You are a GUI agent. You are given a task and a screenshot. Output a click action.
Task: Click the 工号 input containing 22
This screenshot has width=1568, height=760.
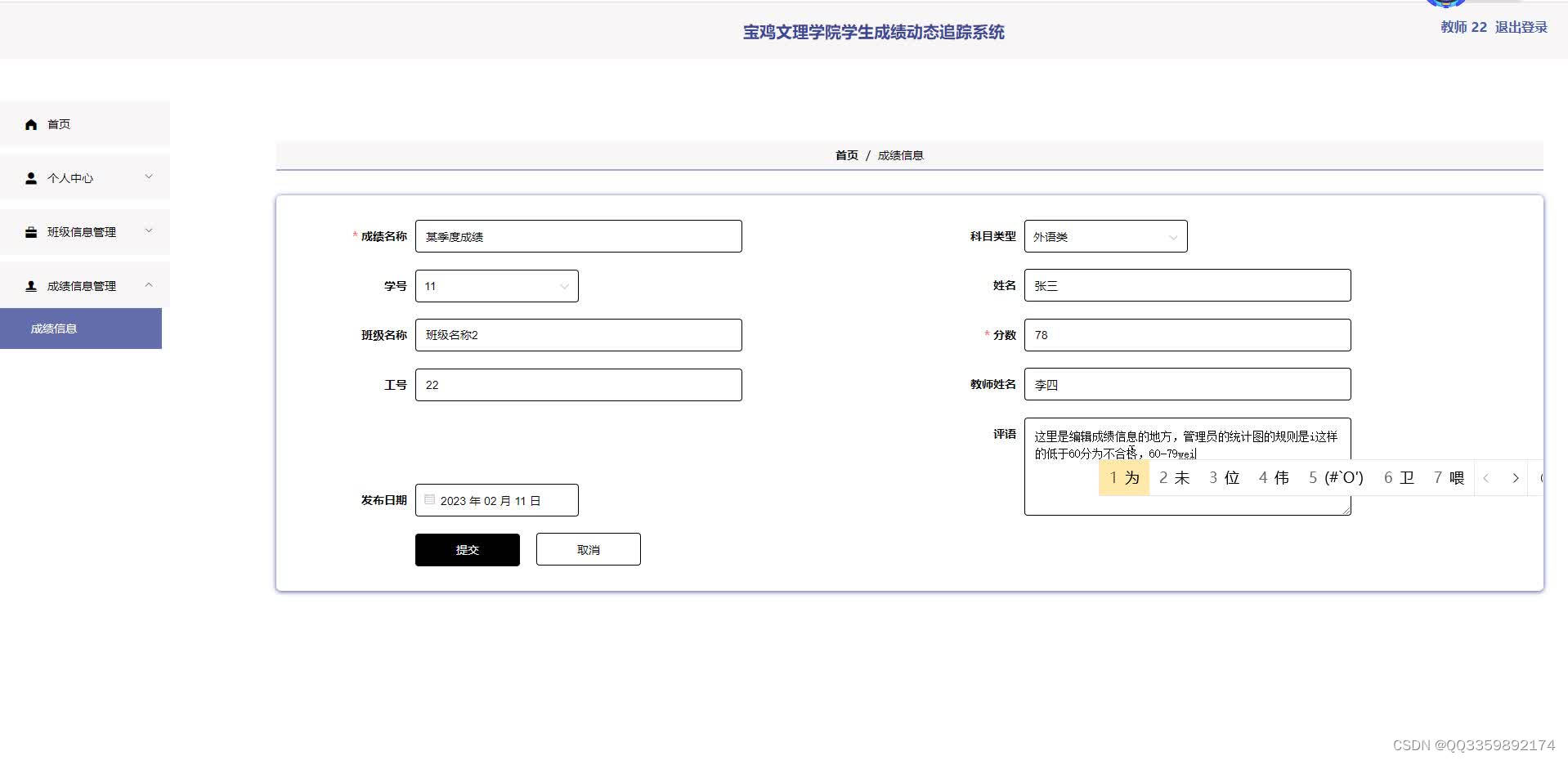(x=579, y=385)
